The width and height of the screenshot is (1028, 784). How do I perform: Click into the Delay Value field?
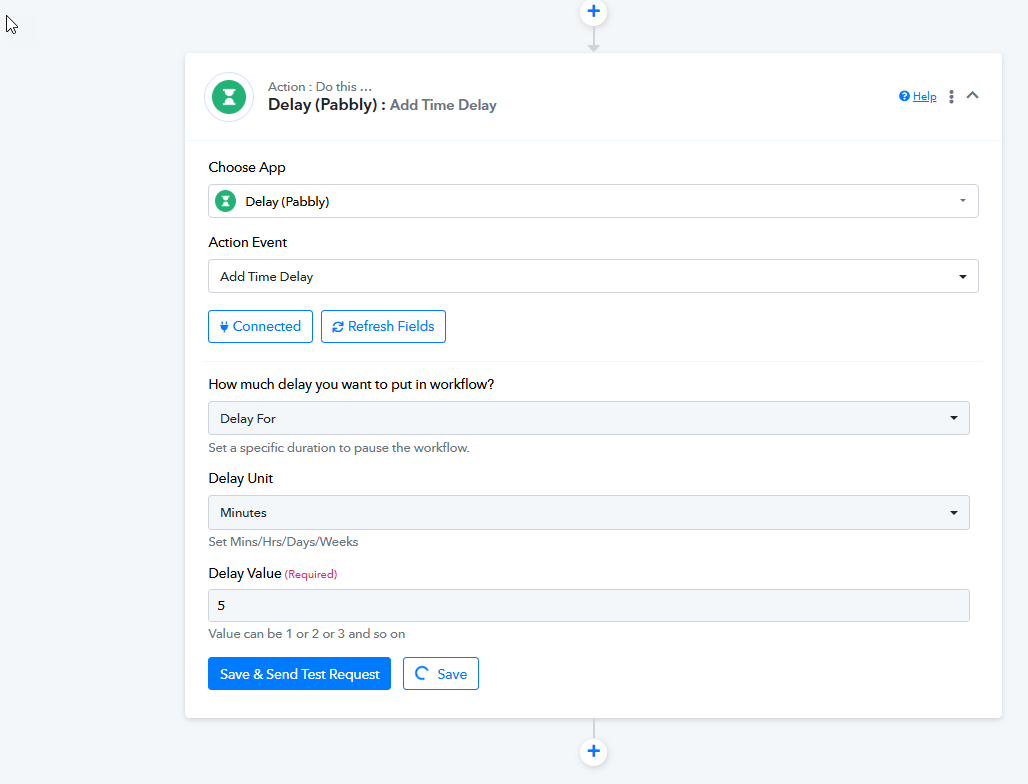point(588,606)
